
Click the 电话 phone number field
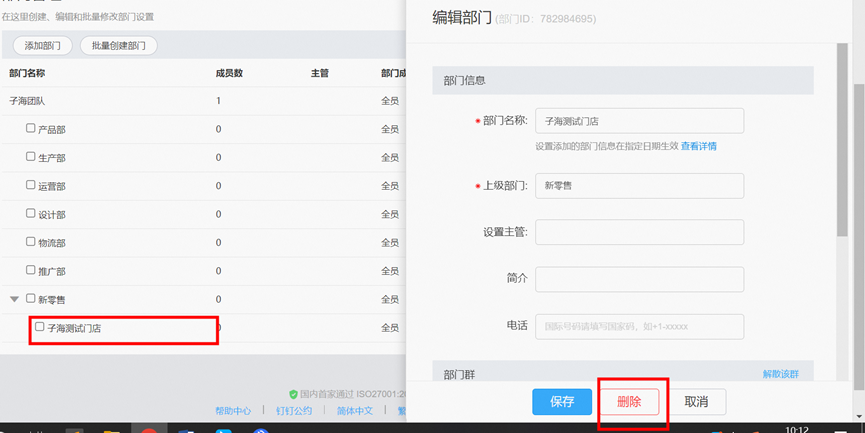[x=639, y=327]
